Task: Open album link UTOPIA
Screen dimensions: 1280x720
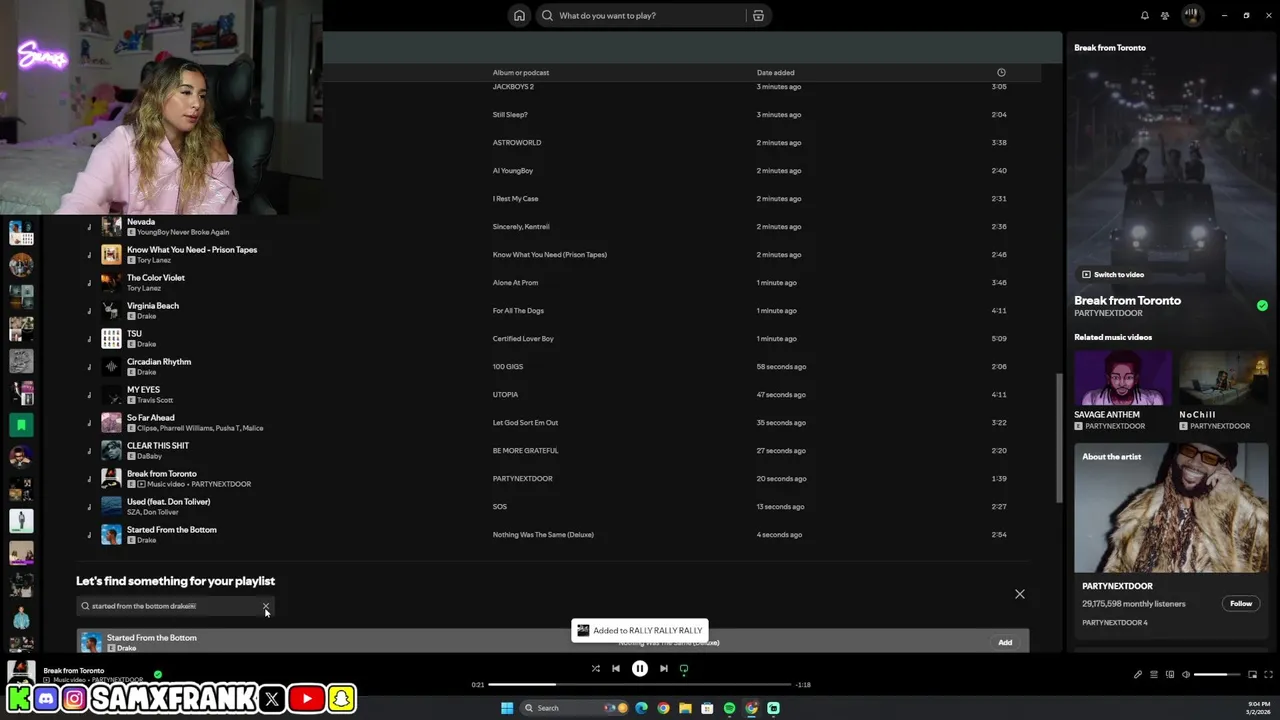Action: 505,394
